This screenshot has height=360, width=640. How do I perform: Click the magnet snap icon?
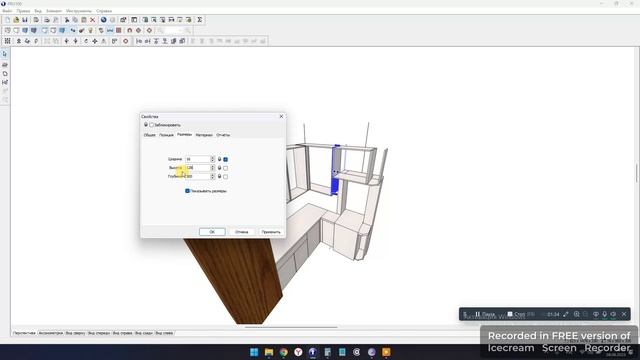[130, 30]
